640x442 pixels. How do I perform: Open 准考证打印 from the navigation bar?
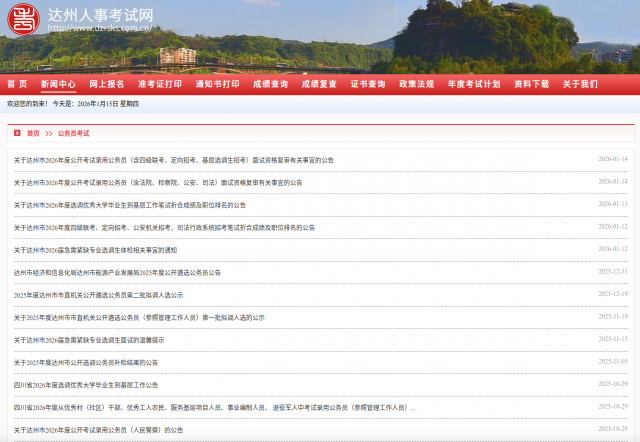pos(160,84)
